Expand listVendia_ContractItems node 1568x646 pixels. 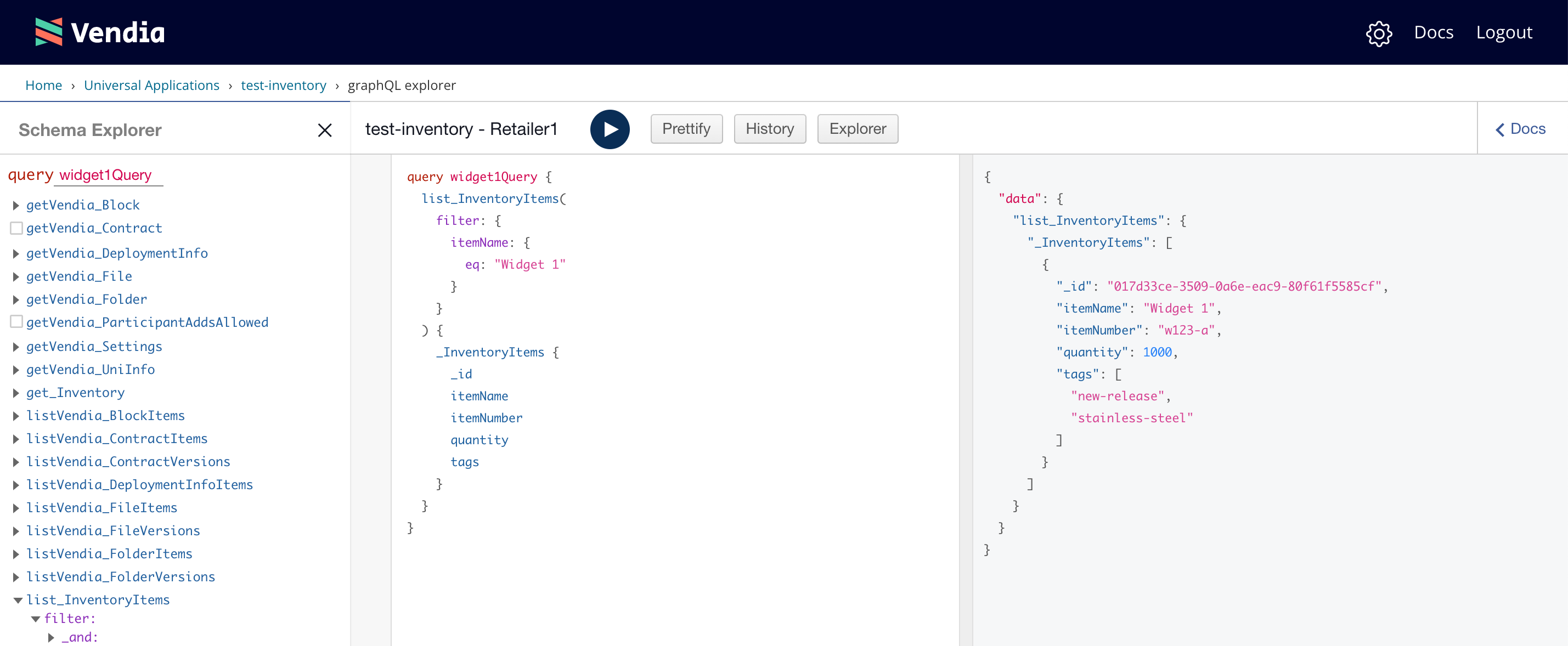pyautogui.click(x=16, y=439)
